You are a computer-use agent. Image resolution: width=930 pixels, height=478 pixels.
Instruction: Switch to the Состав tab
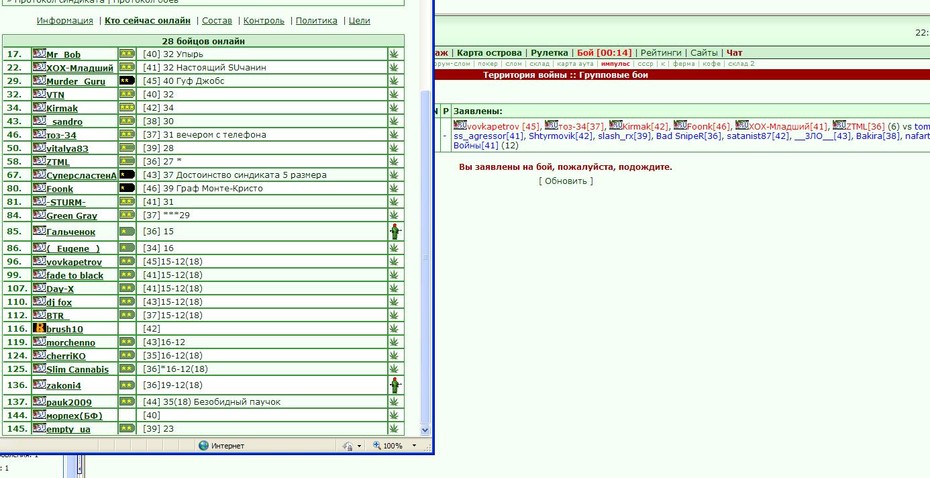[x=217, y=20]
